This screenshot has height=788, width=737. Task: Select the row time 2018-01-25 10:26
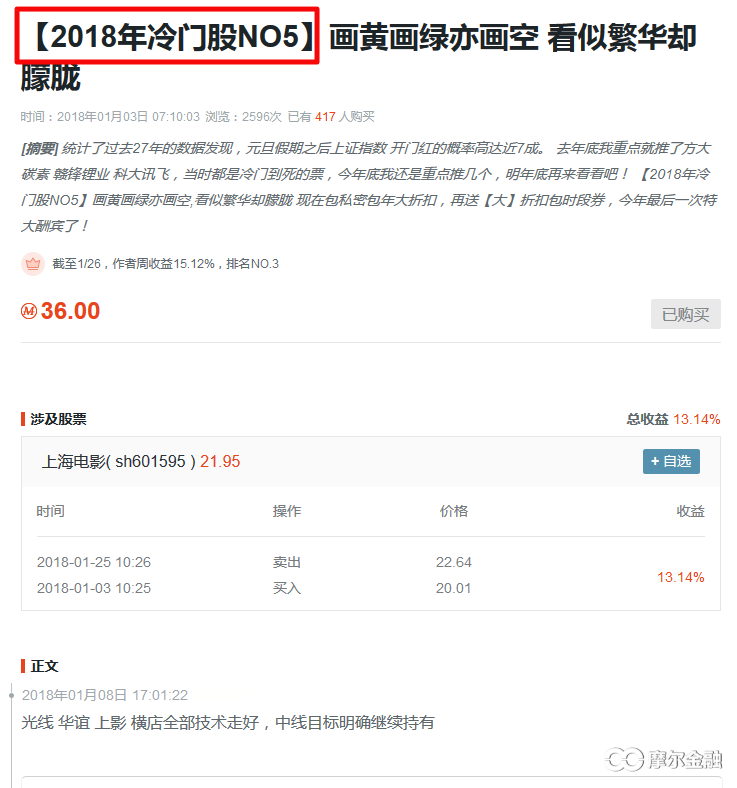point(94,562)
